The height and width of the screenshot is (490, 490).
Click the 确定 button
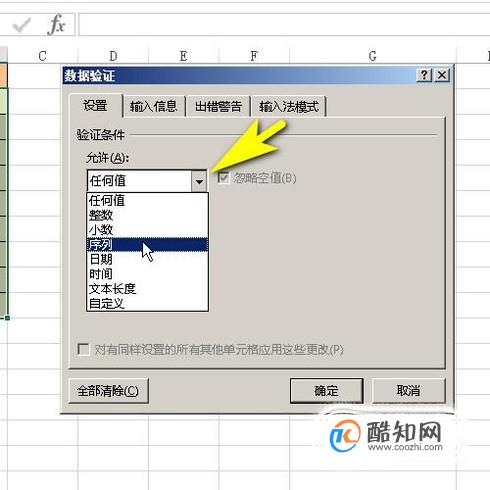tap(326, 390)
